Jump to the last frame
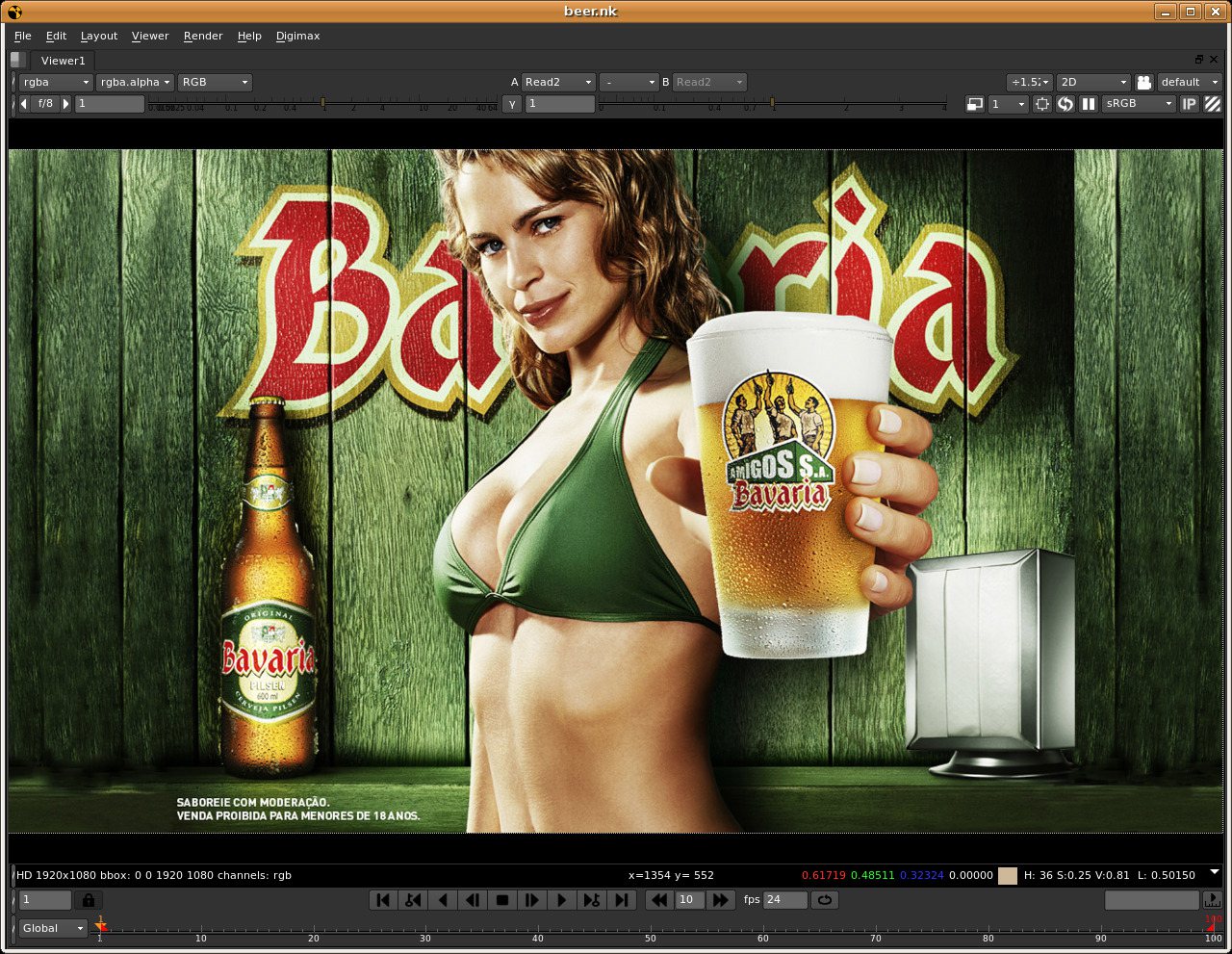 click(x=621, y=900)
